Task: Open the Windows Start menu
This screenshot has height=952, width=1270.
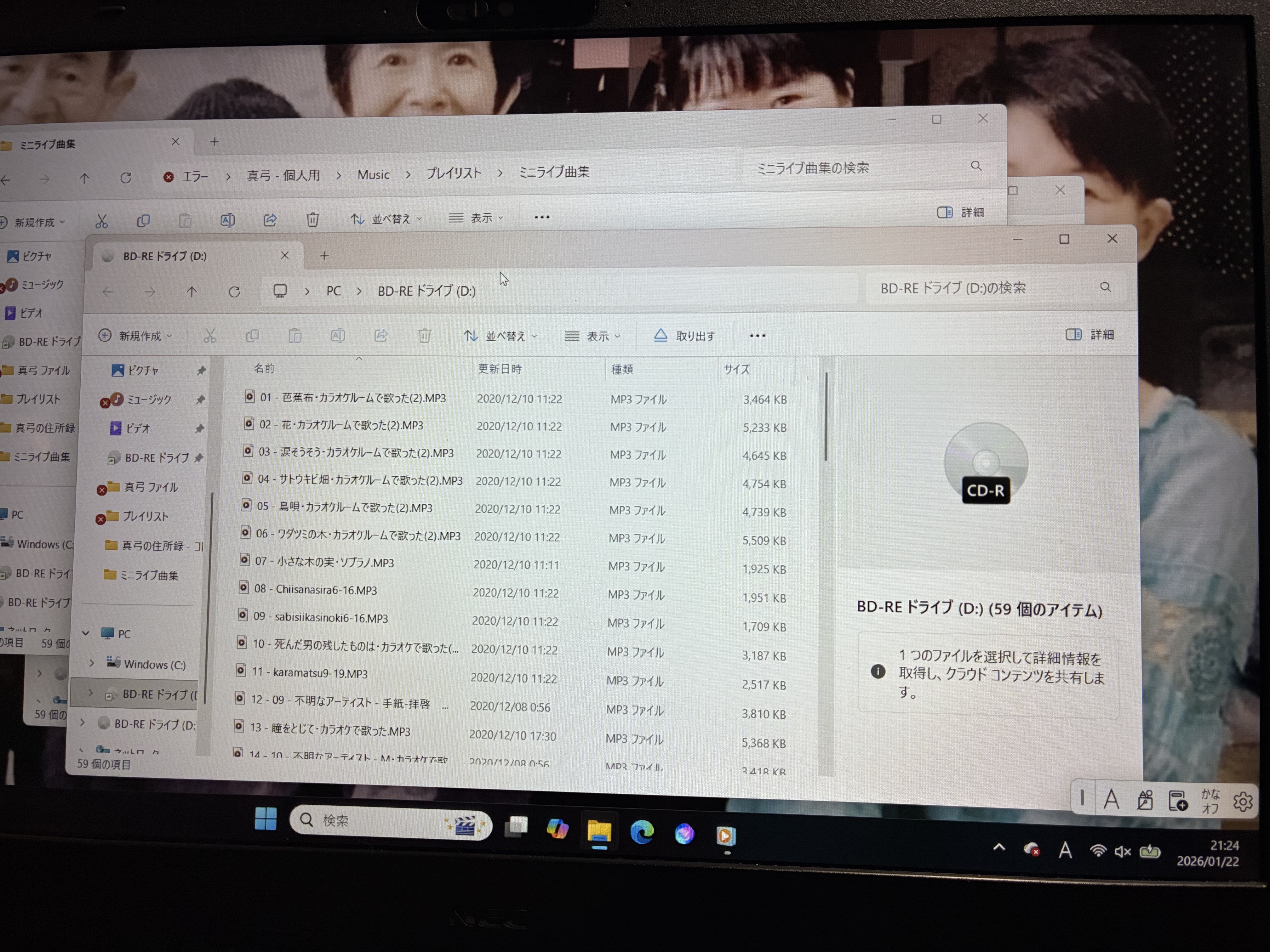Action: (x=265, y=819)
